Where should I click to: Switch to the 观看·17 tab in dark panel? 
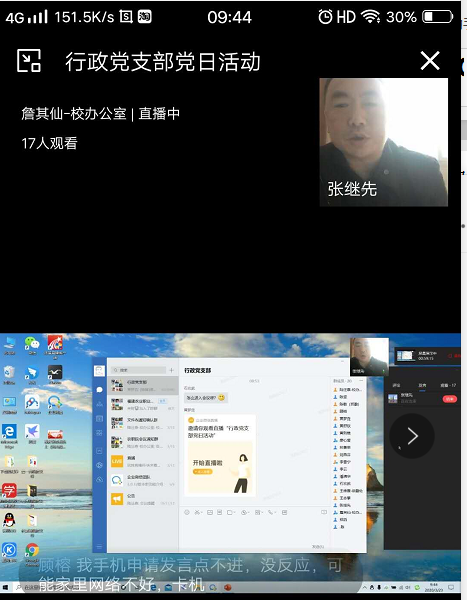[448, 385]
